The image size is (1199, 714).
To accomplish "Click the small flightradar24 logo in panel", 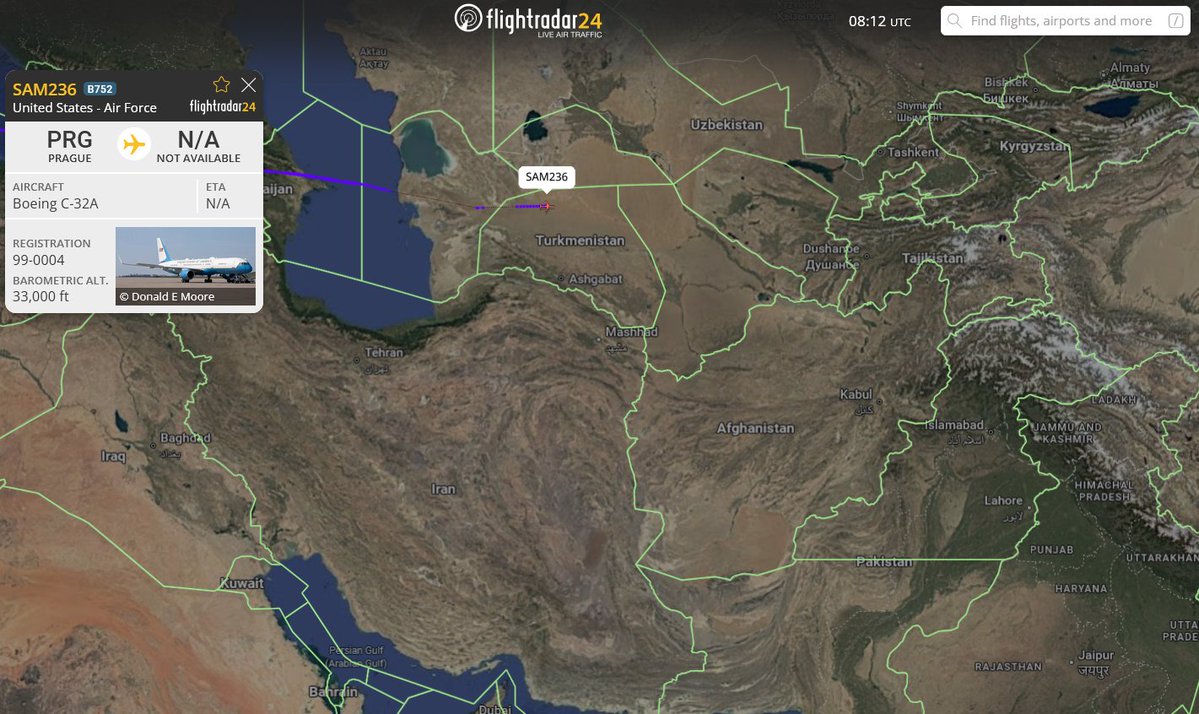I will point(223,106).
